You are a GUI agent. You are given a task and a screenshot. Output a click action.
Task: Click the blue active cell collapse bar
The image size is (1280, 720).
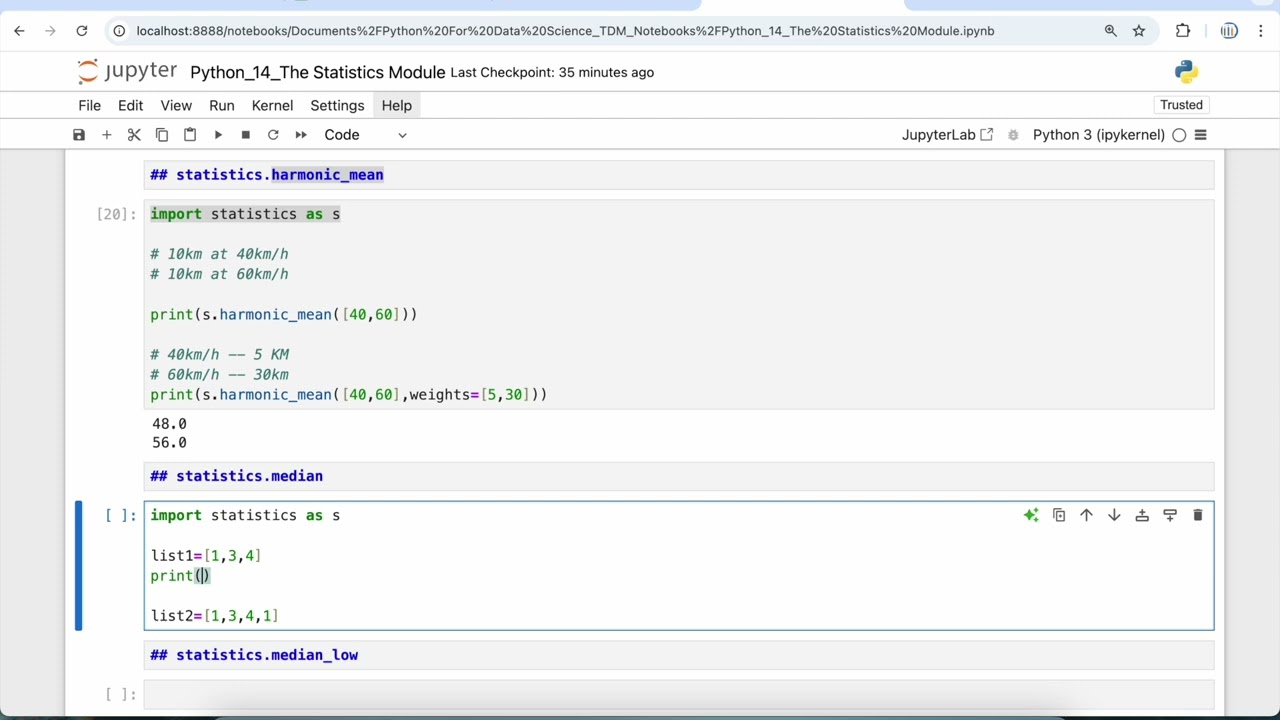[79, 566]
